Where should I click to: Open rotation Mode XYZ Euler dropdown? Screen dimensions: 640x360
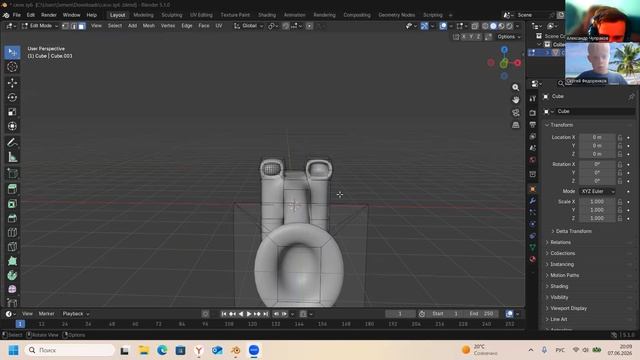(597, 191)
